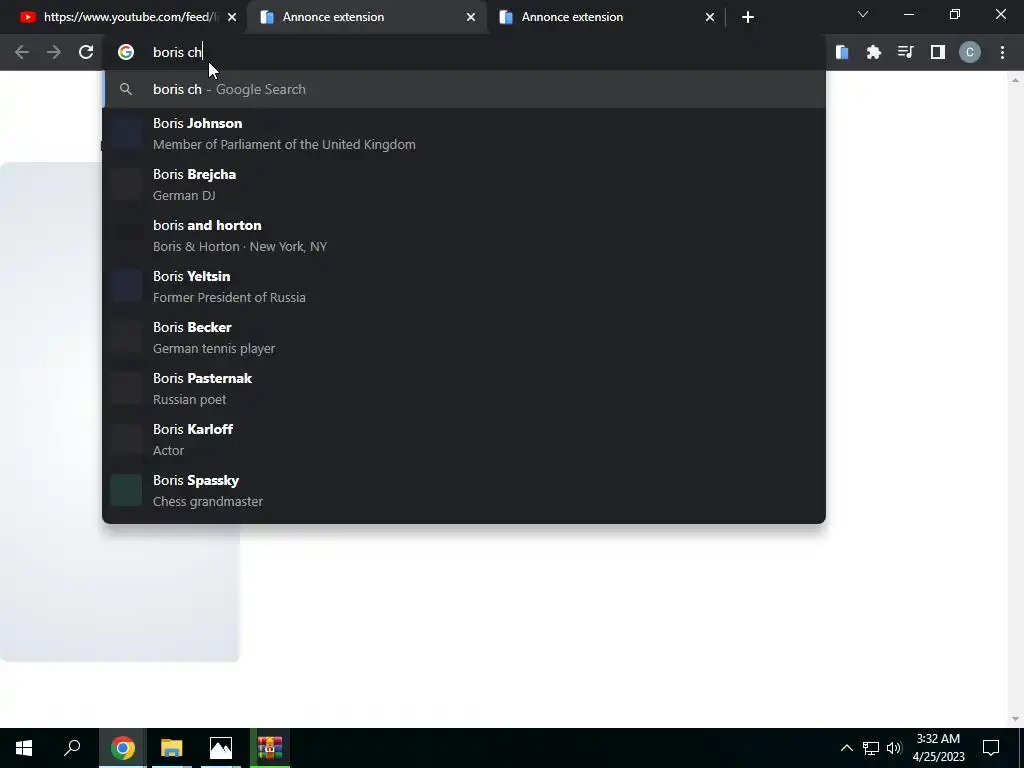The height and width of the screenshot is (768, 1024).
Task: Choose the boris and horton suggestion
Action: click(x=464, y=236)
